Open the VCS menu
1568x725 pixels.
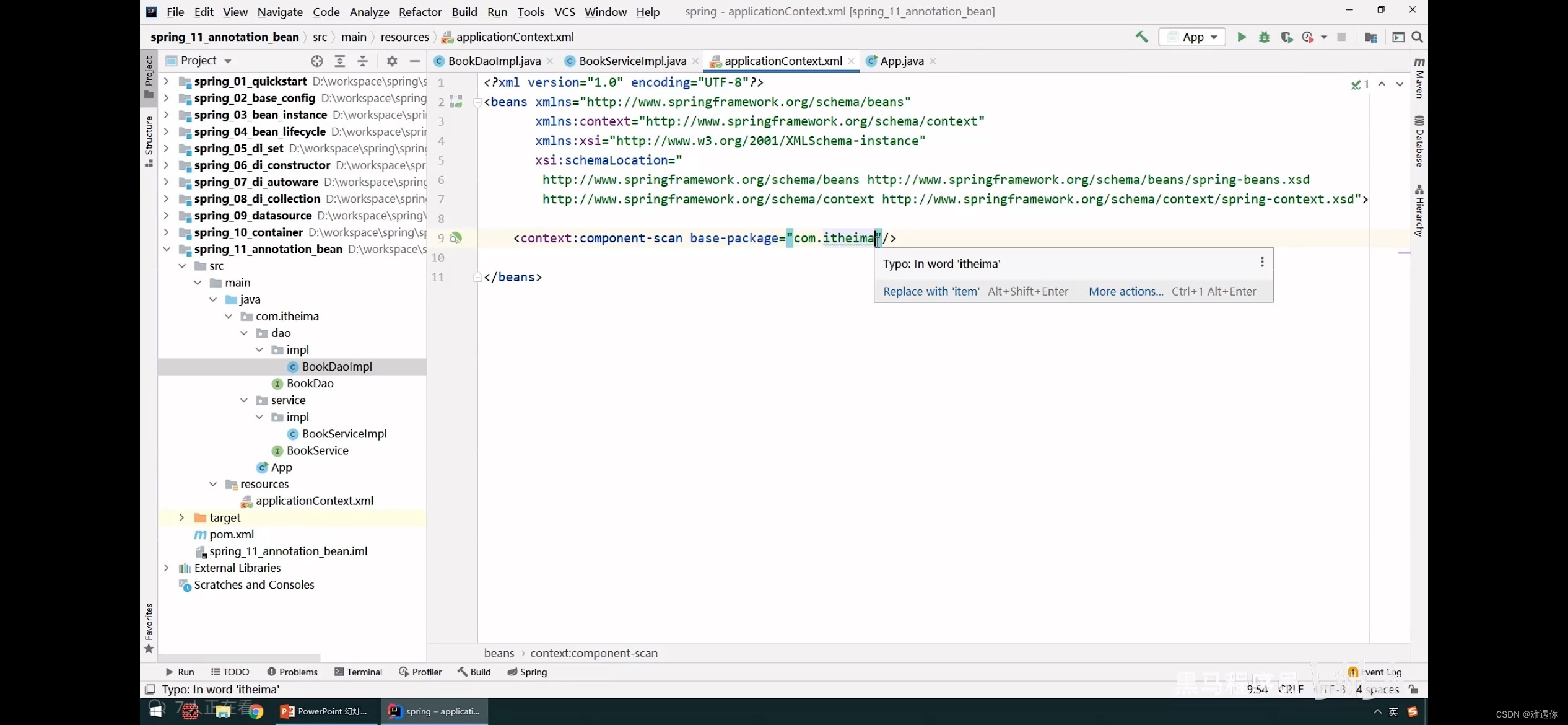(x=564, y=12)
